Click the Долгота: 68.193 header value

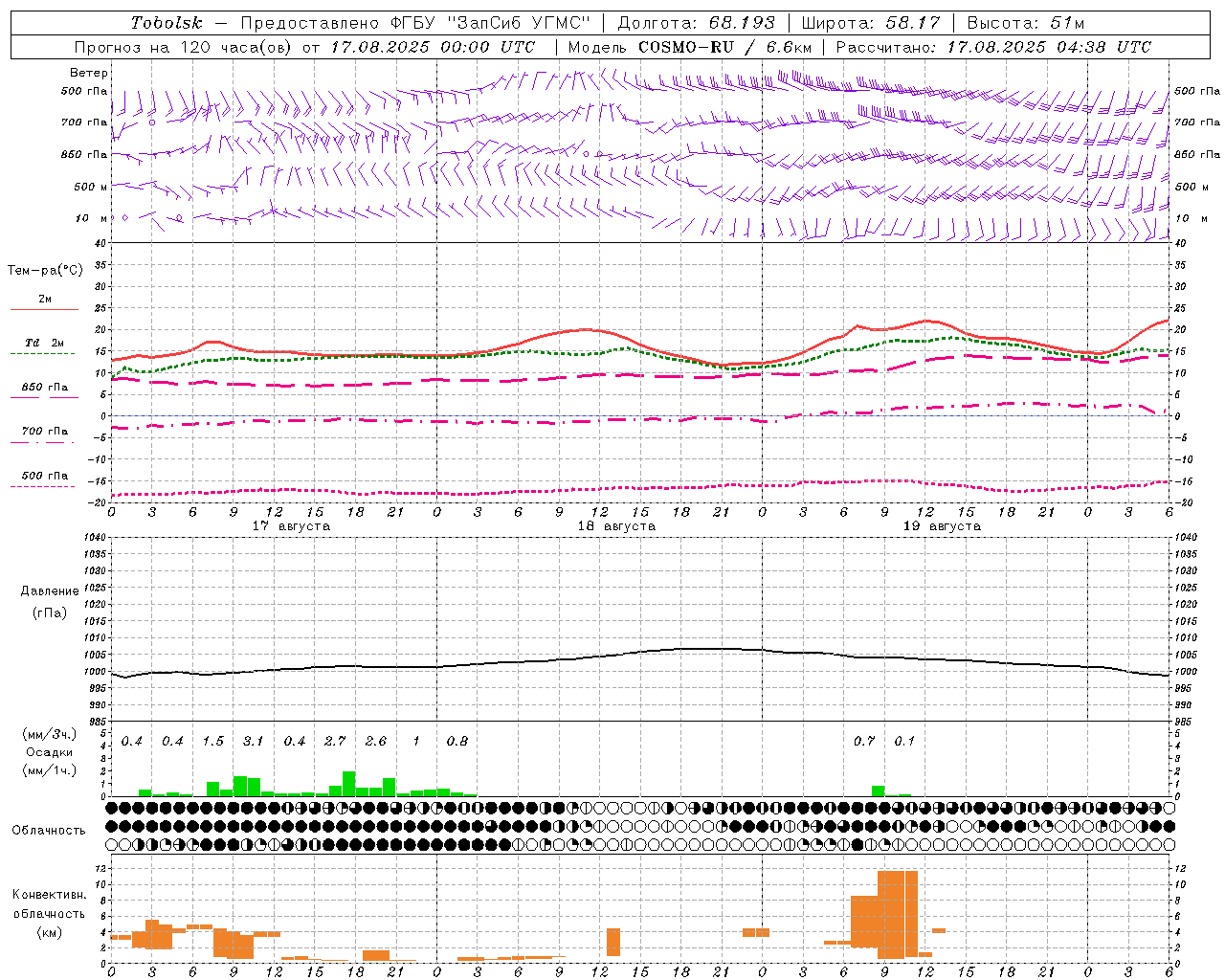pyautogui.click(x=696, y=23)
